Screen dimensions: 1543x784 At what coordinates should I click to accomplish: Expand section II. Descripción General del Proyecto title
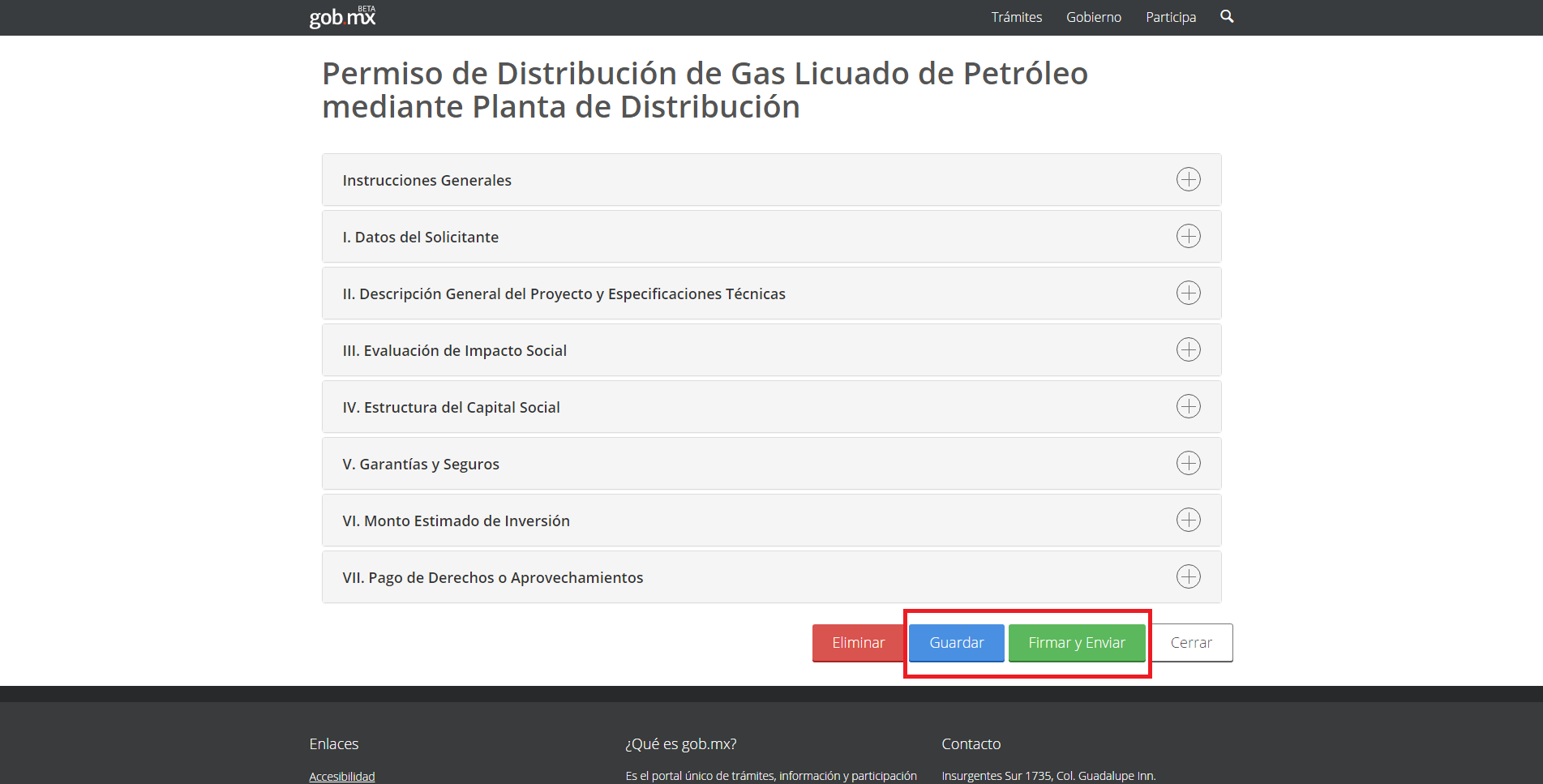click(x=564, y=293)
